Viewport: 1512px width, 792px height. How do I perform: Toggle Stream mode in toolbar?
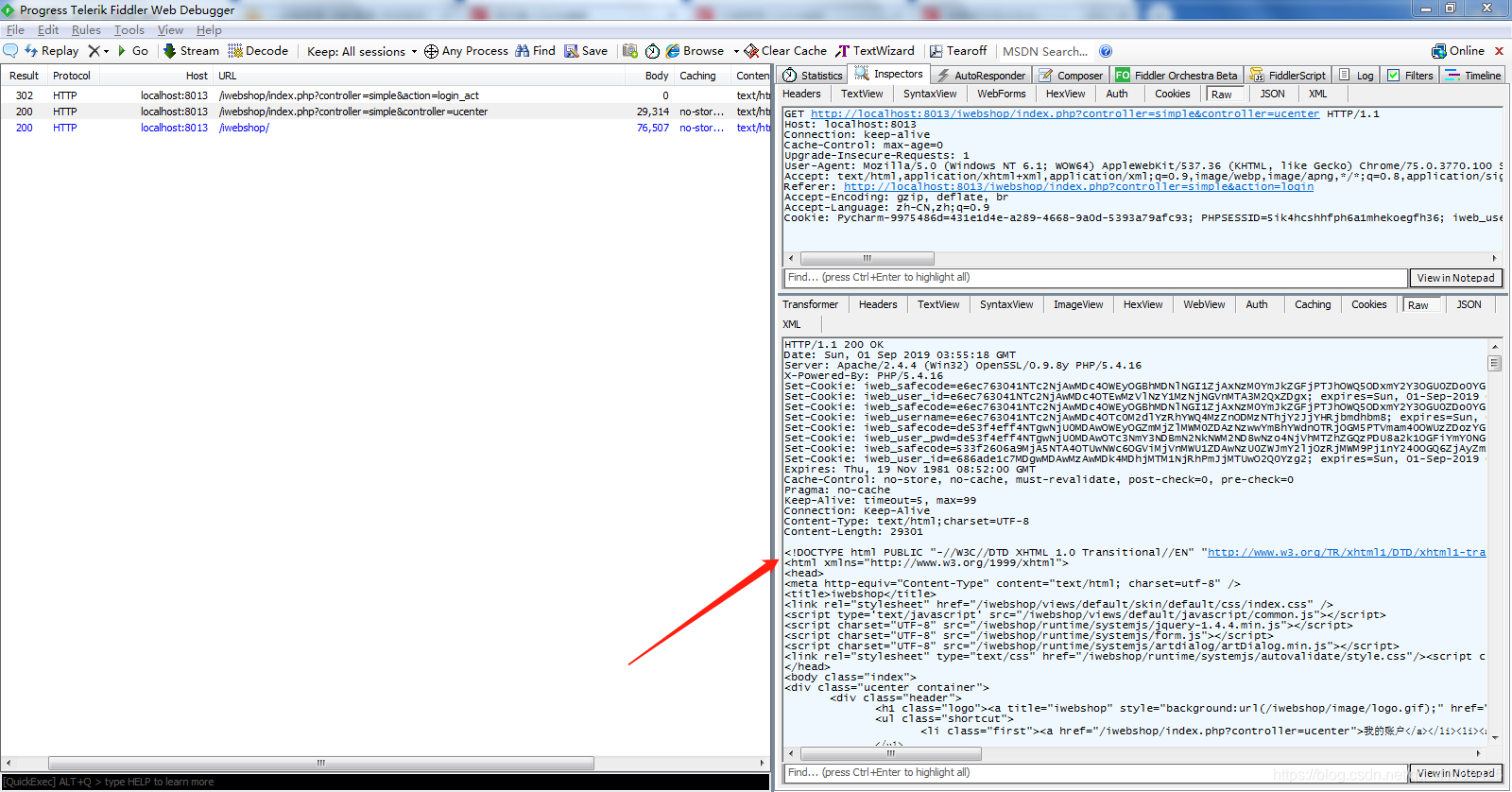pos(191,51)
